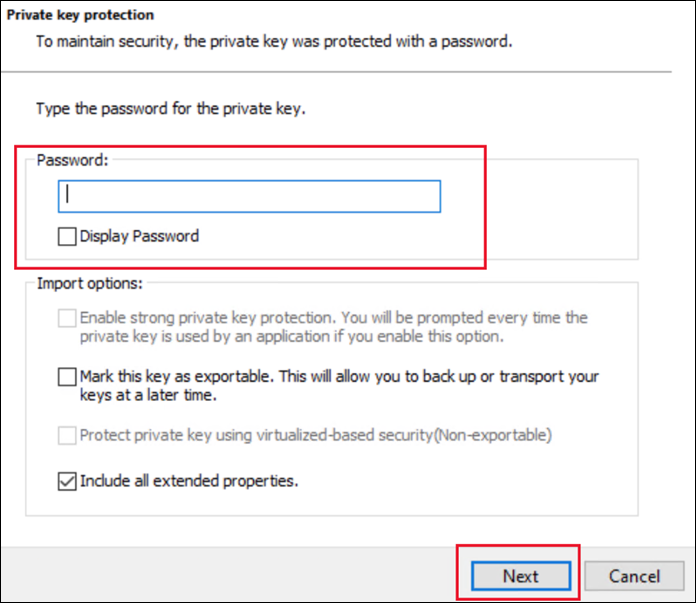Click the 'Password:' group label

pos(70,159)
